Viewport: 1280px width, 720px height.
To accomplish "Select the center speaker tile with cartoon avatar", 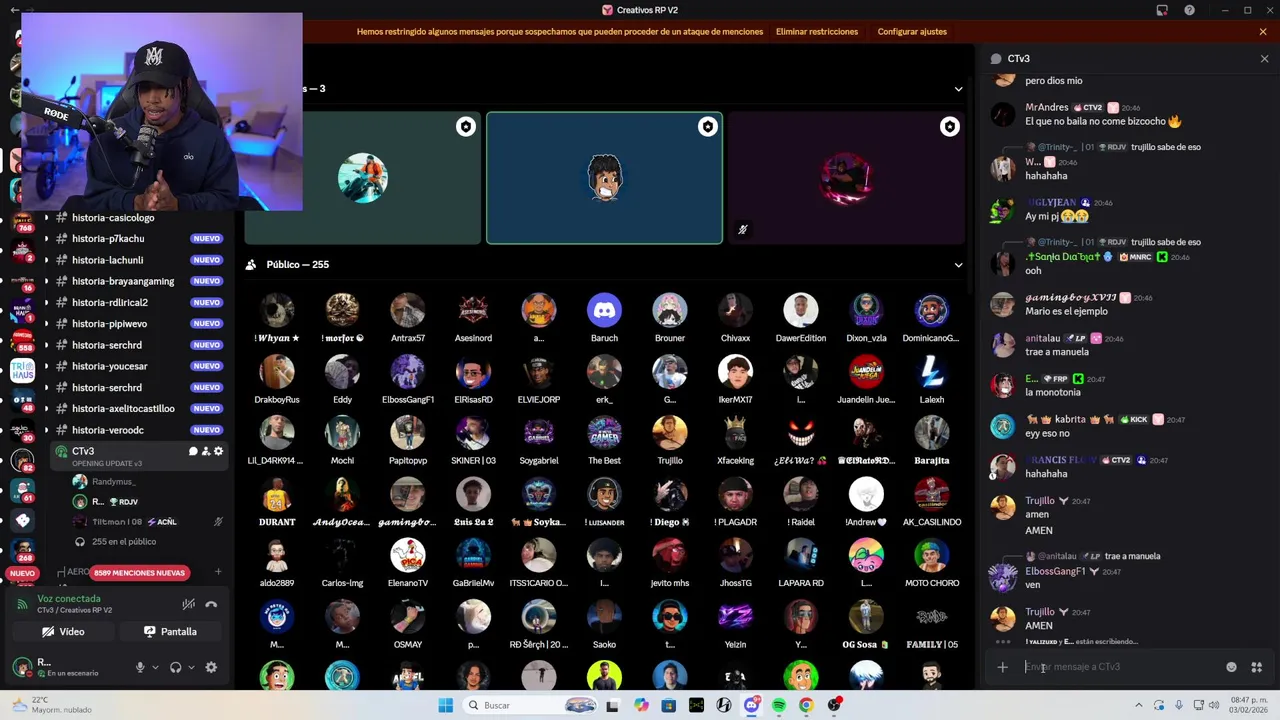I will 604,178.
